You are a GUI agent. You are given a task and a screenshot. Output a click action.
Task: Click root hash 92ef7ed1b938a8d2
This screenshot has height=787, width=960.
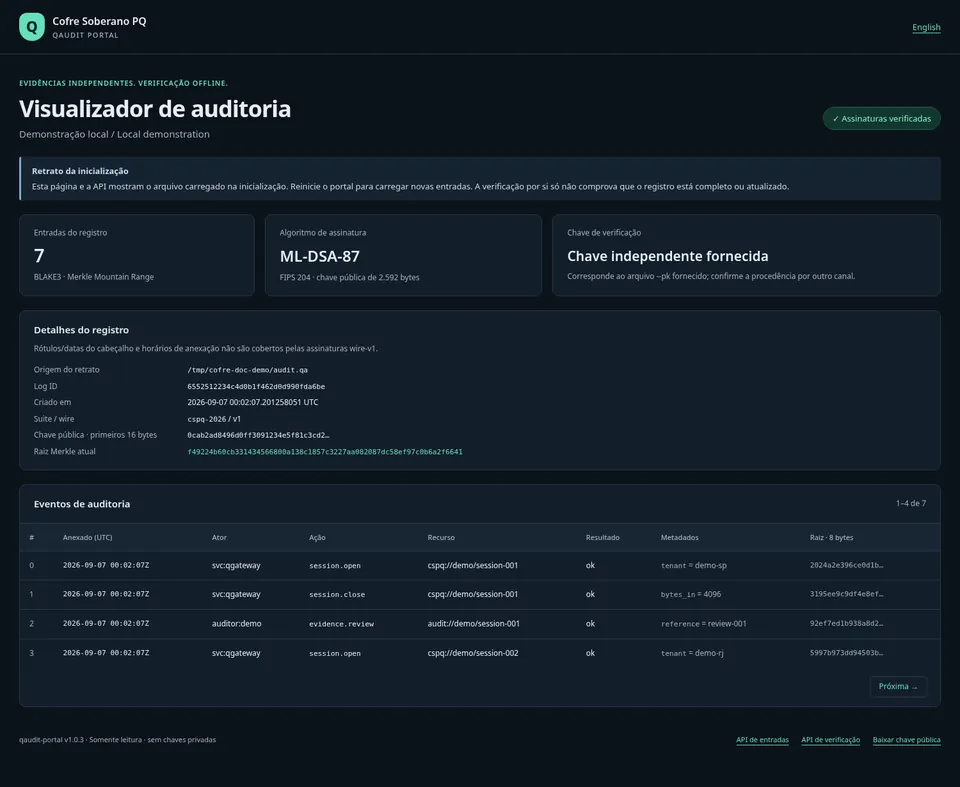[x=846, y=623]
